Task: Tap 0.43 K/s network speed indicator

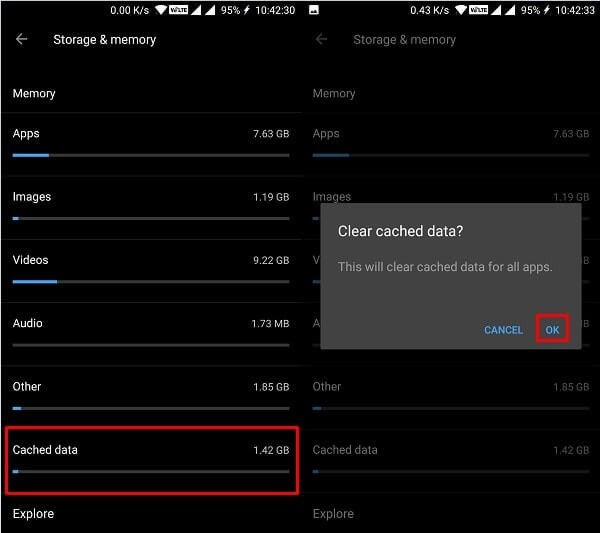Action: 430,10
